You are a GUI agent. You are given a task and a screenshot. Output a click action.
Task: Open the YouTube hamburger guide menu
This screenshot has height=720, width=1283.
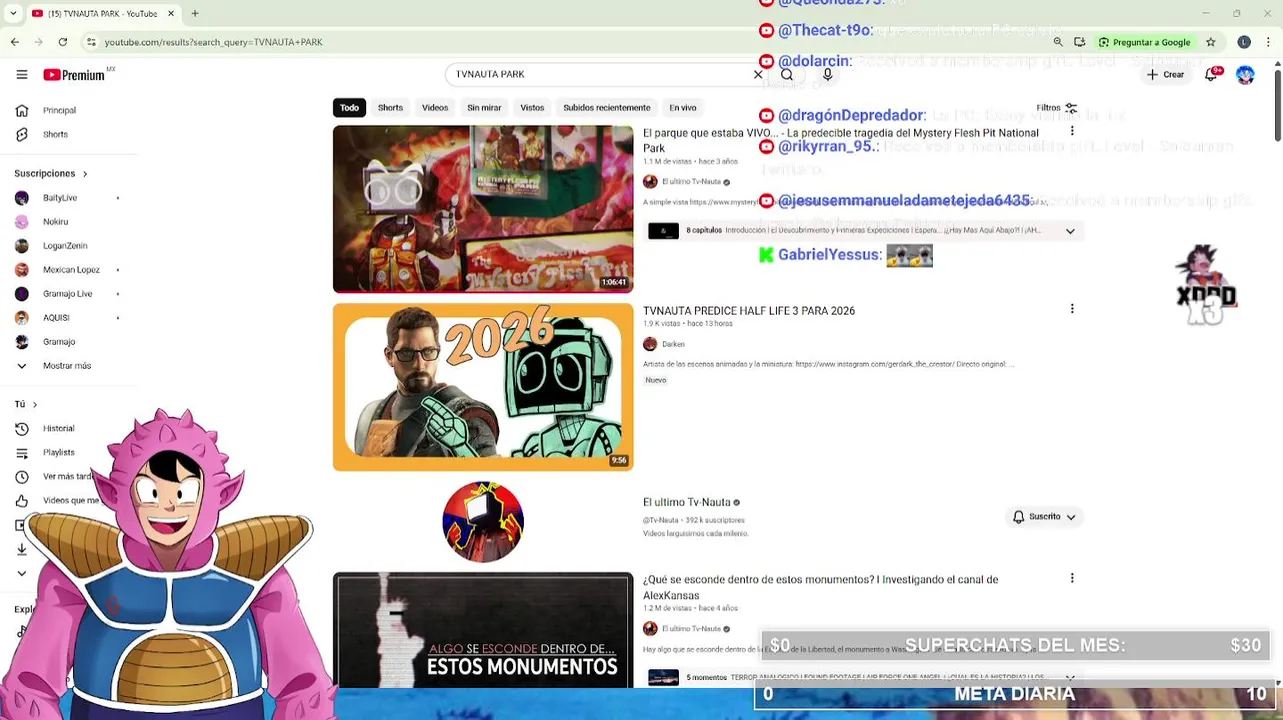pyautogui.click(x=21, y=74)
